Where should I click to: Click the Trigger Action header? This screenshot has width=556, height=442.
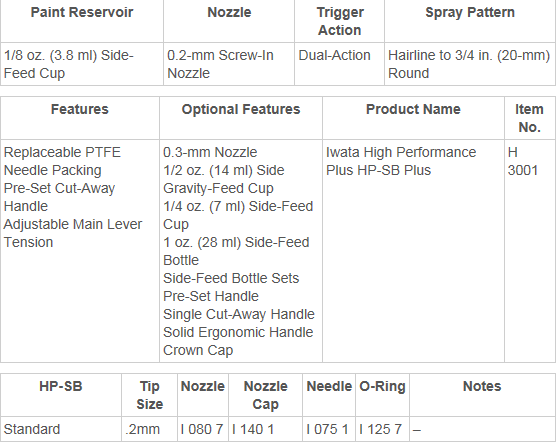(340, 21)
